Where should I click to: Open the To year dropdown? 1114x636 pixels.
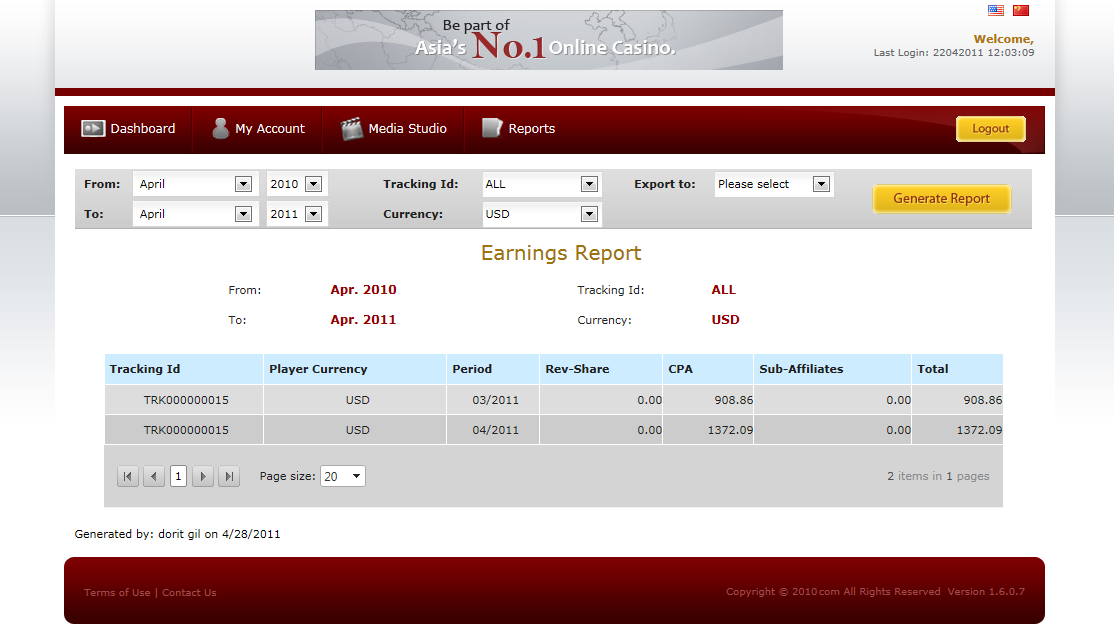point(313,214)
